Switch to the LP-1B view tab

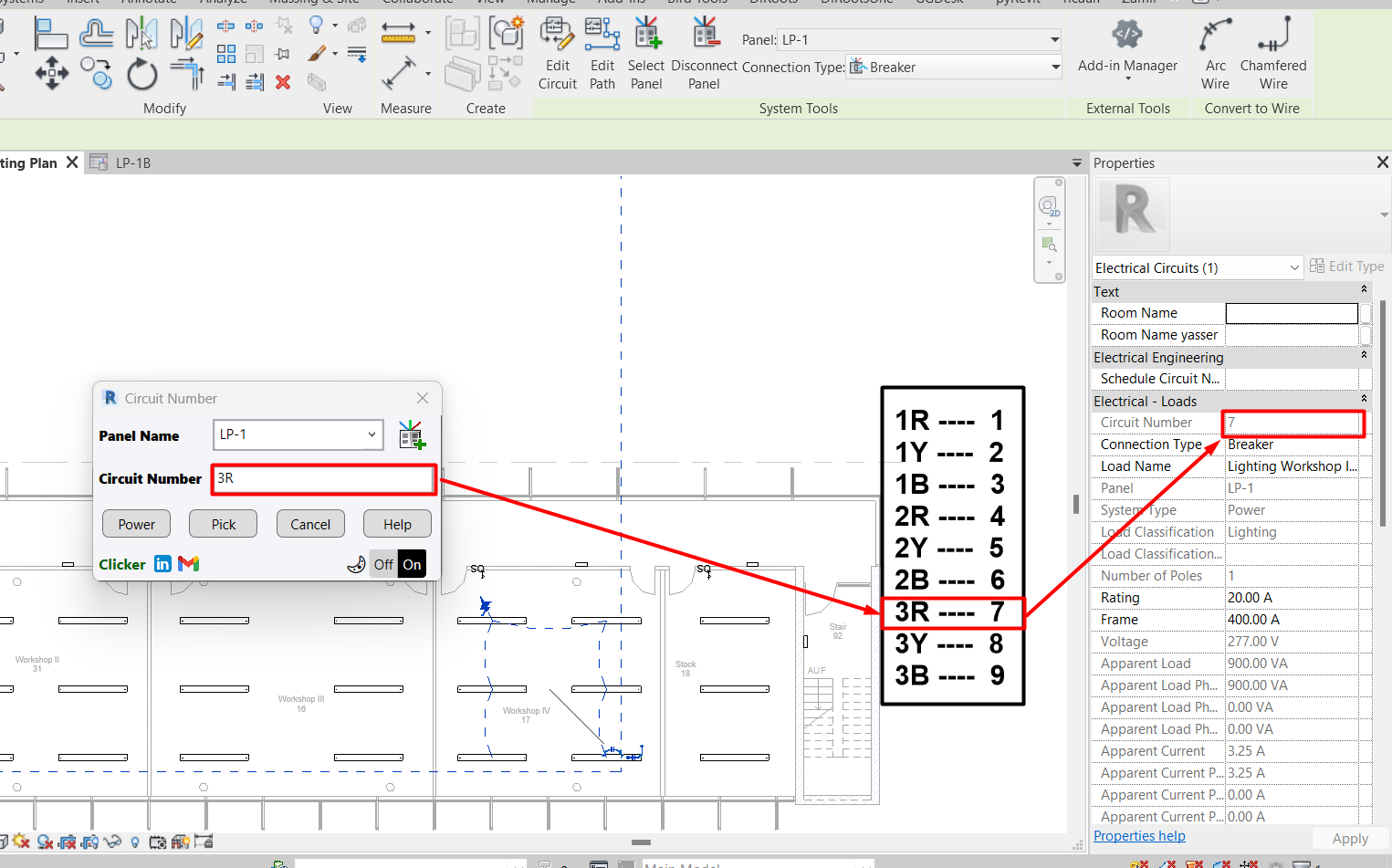click(x=132, y=163)
